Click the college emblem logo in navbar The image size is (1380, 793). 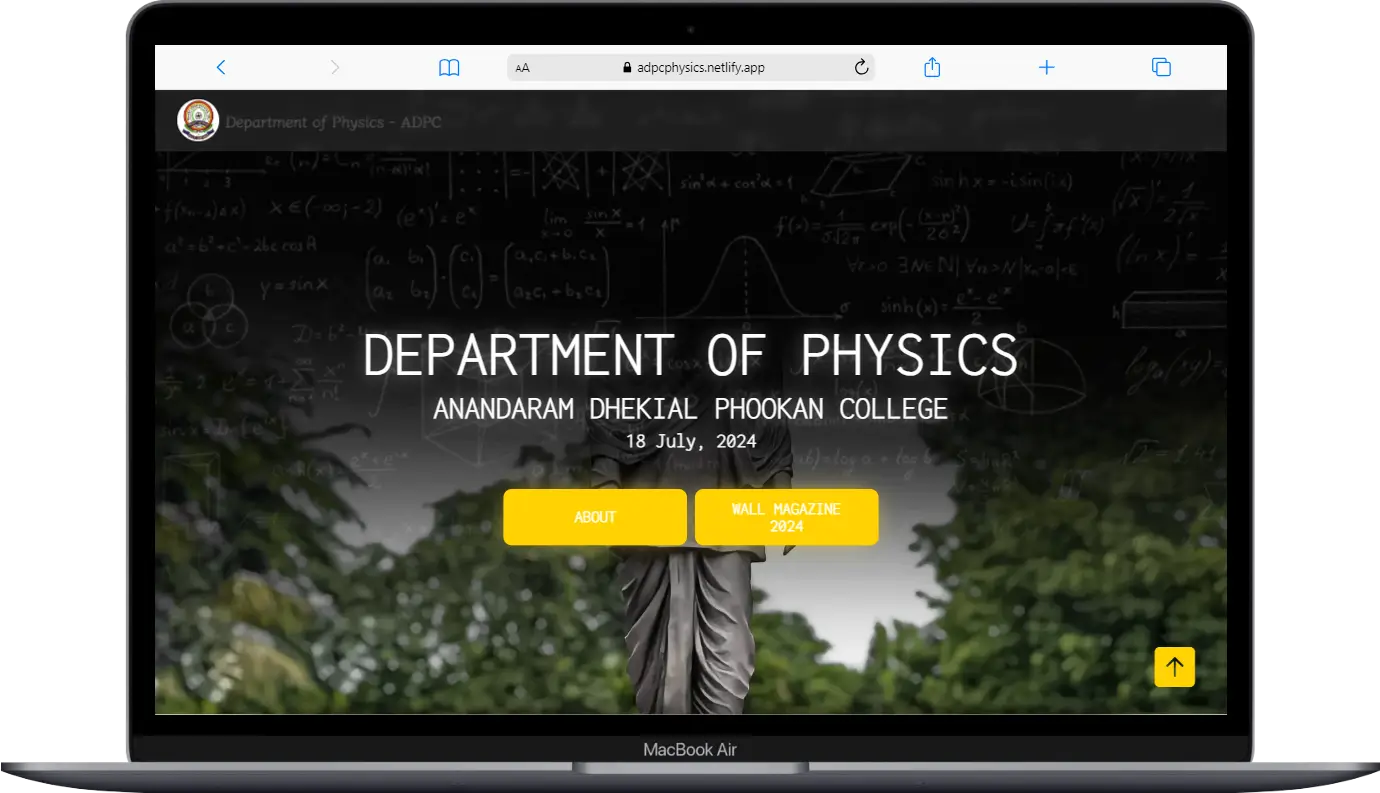coord(197,121)
